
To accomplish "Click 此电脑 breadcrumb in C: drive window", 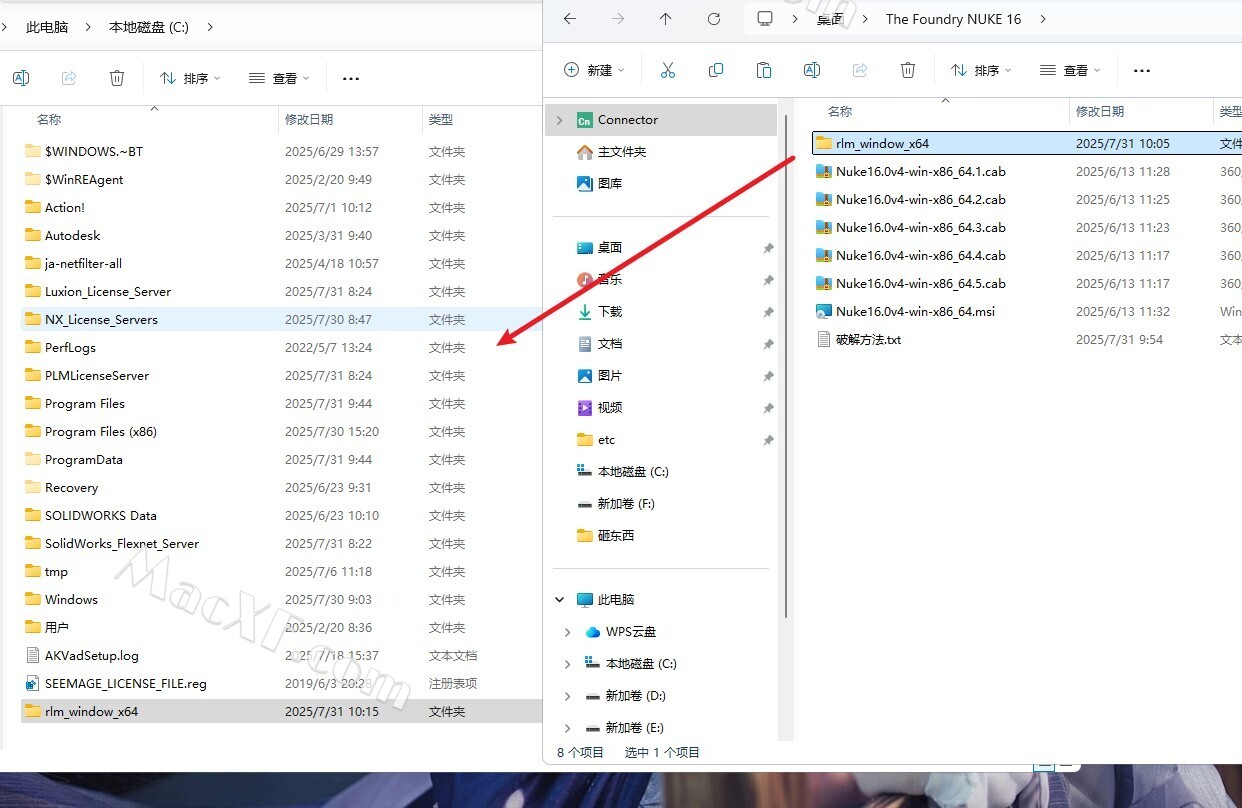I will pyautogui.click(x=47, y=27).
